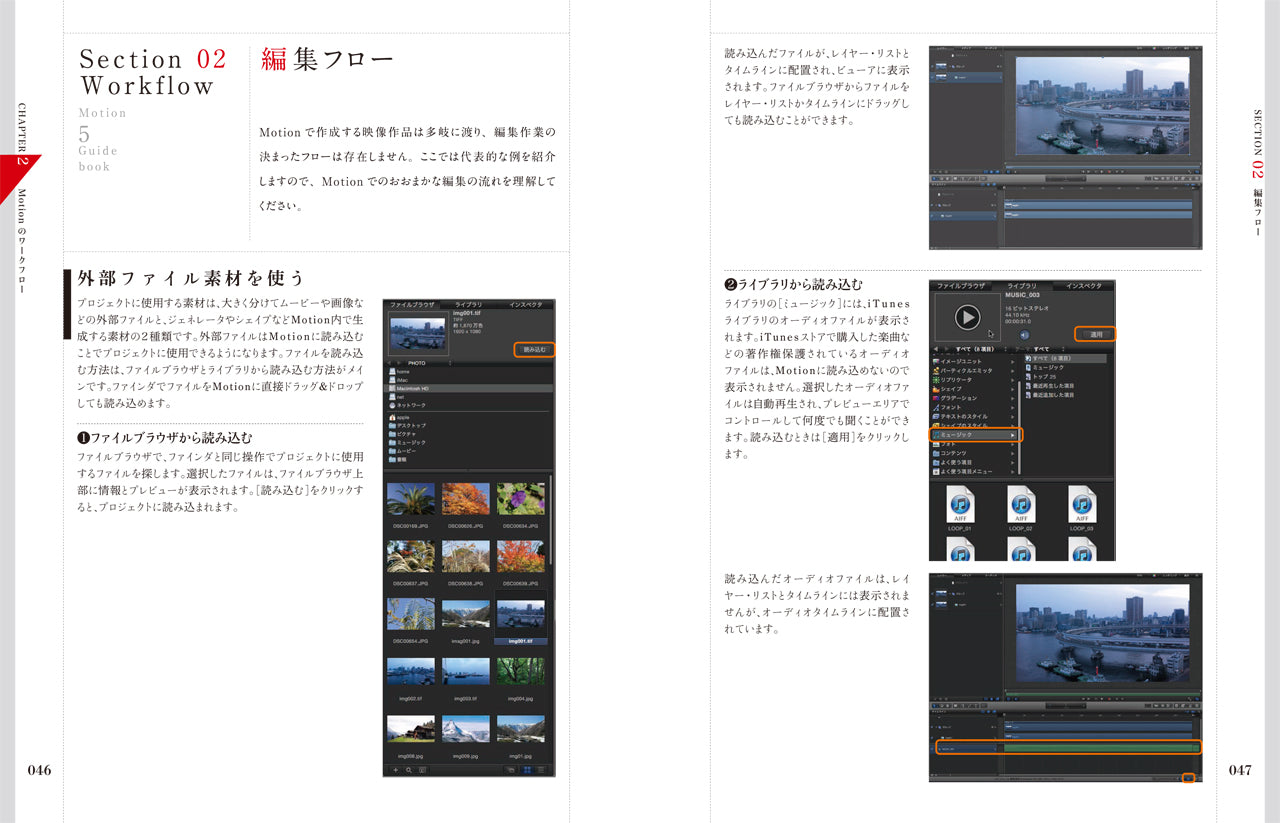1280x823 pixels.
Task: Expand the イメージユニット category arrow
Action: tap(1012, 362)
